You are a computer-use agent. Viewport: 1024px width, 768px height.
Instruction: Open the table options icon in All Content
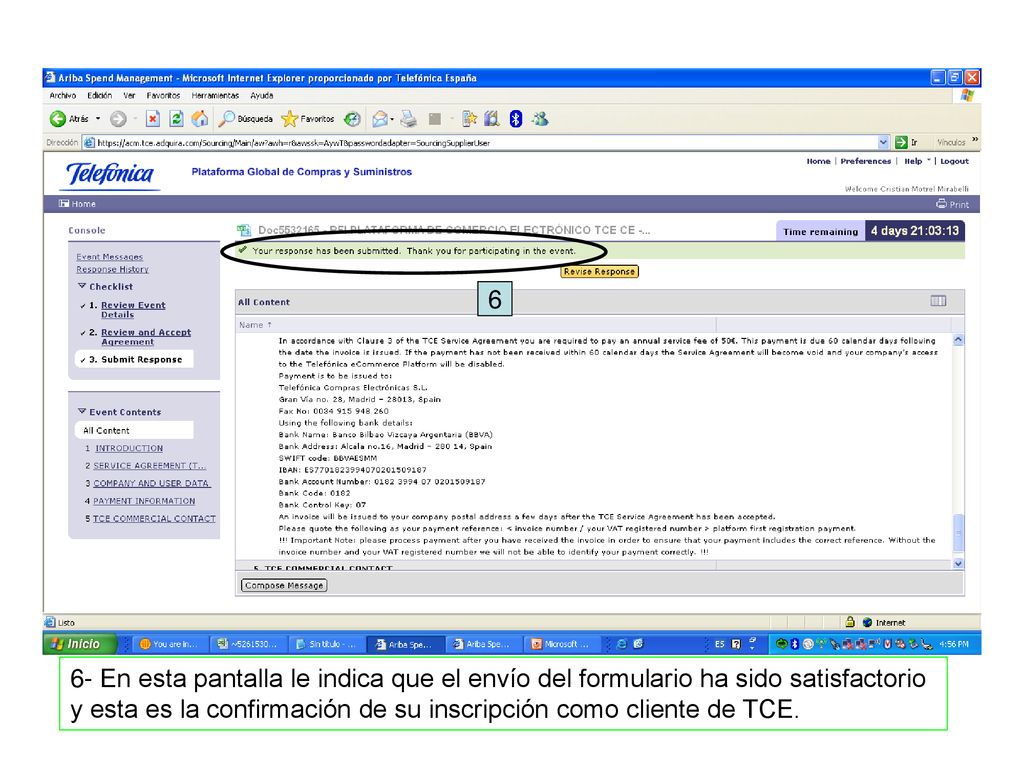point(938,301)
